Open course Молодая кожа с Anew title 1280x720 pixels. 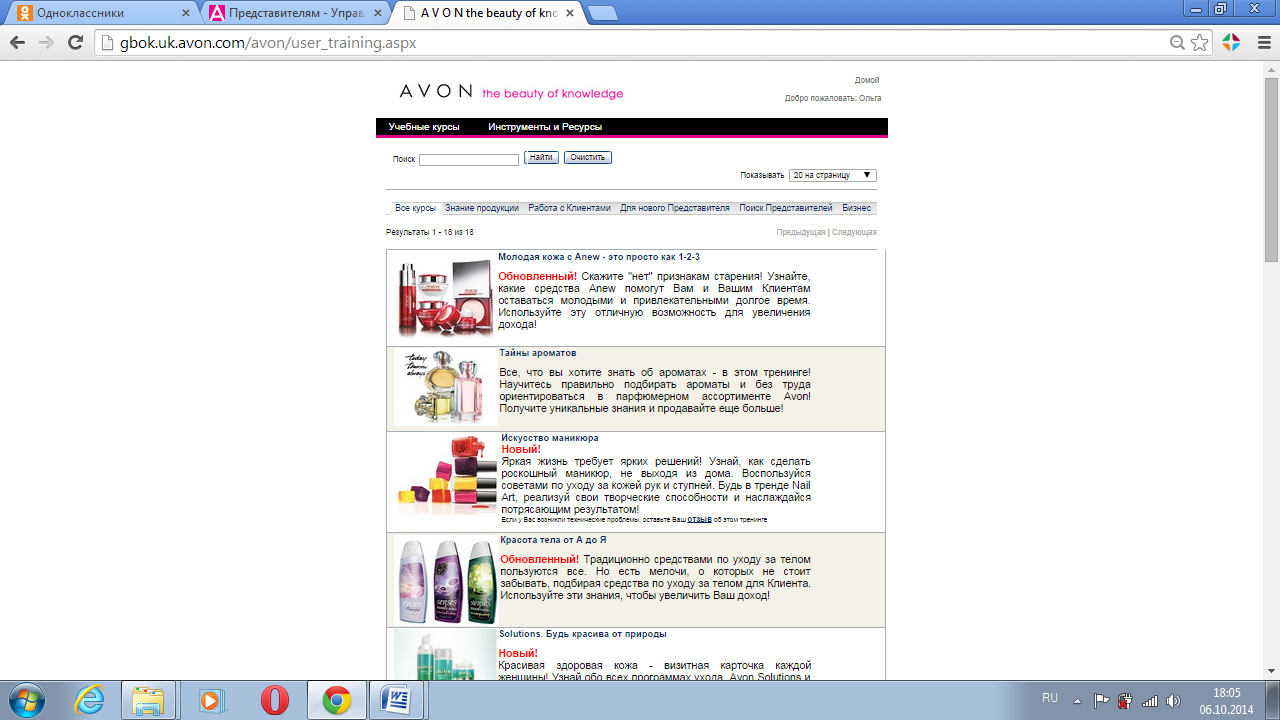[x=599, y=257]
